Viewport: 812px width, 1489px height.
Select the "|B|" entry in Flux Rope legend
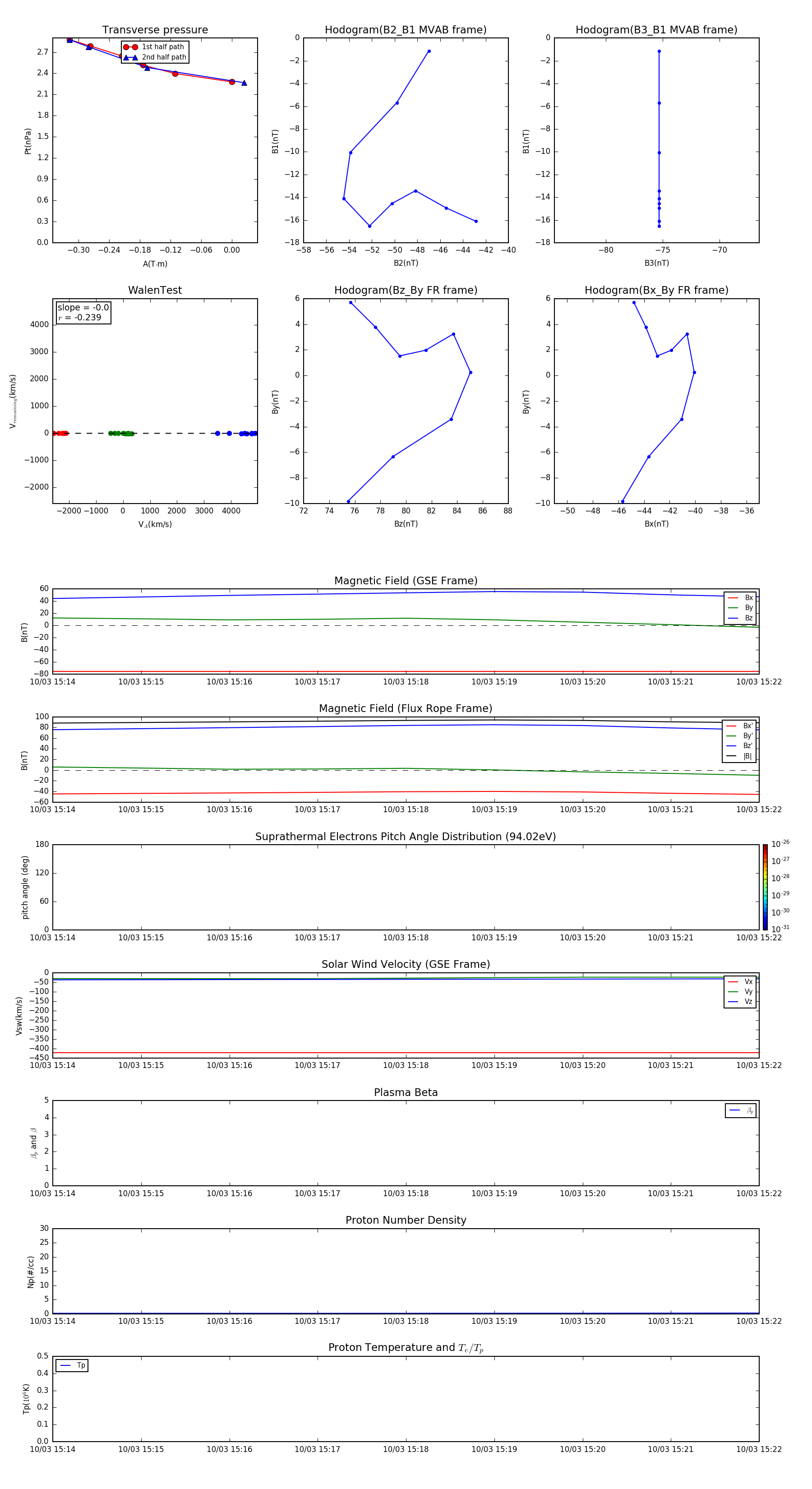click(739, 756)
